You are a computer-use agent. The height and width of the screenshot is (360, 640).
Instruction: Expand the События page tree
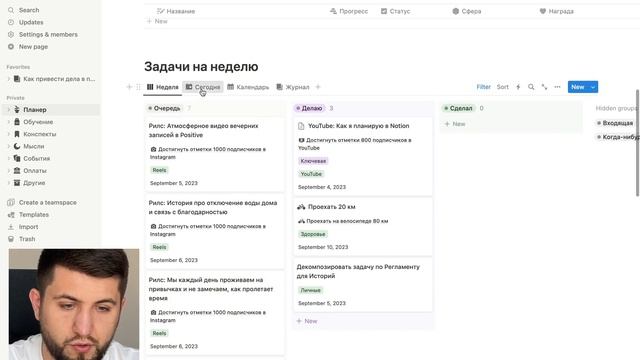tap(9, 158)
